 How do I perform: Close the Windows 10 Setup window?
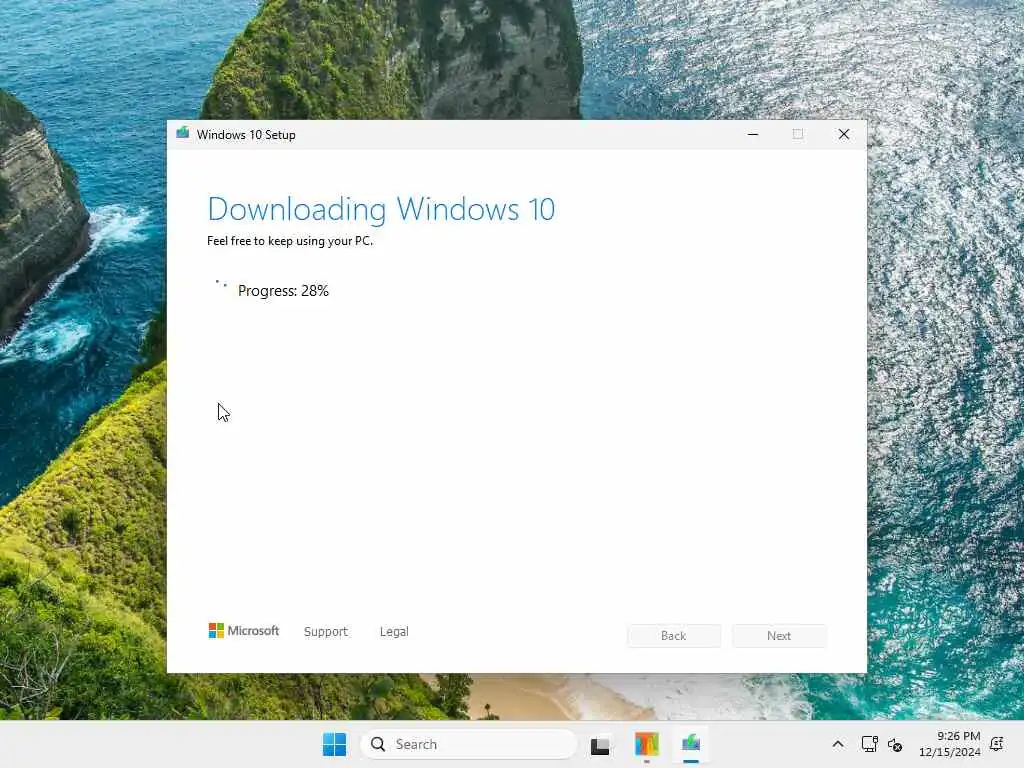tap(844, 134)
